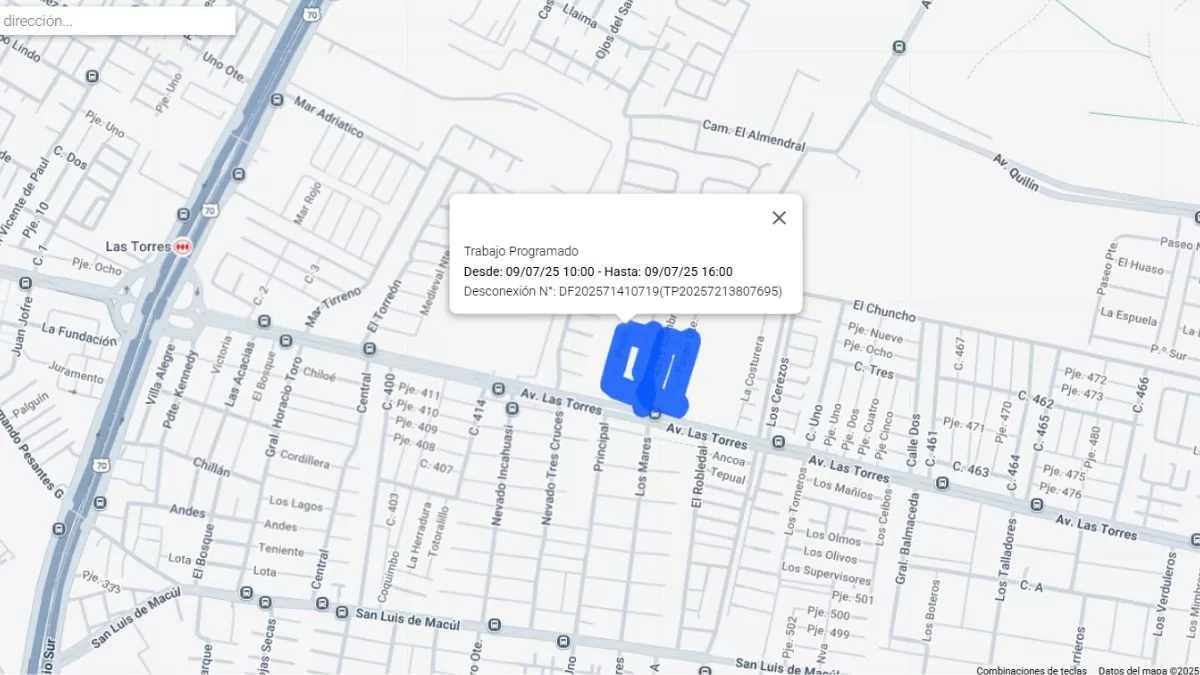Select the bus stop under the blue outage area

tap(654, 414)
